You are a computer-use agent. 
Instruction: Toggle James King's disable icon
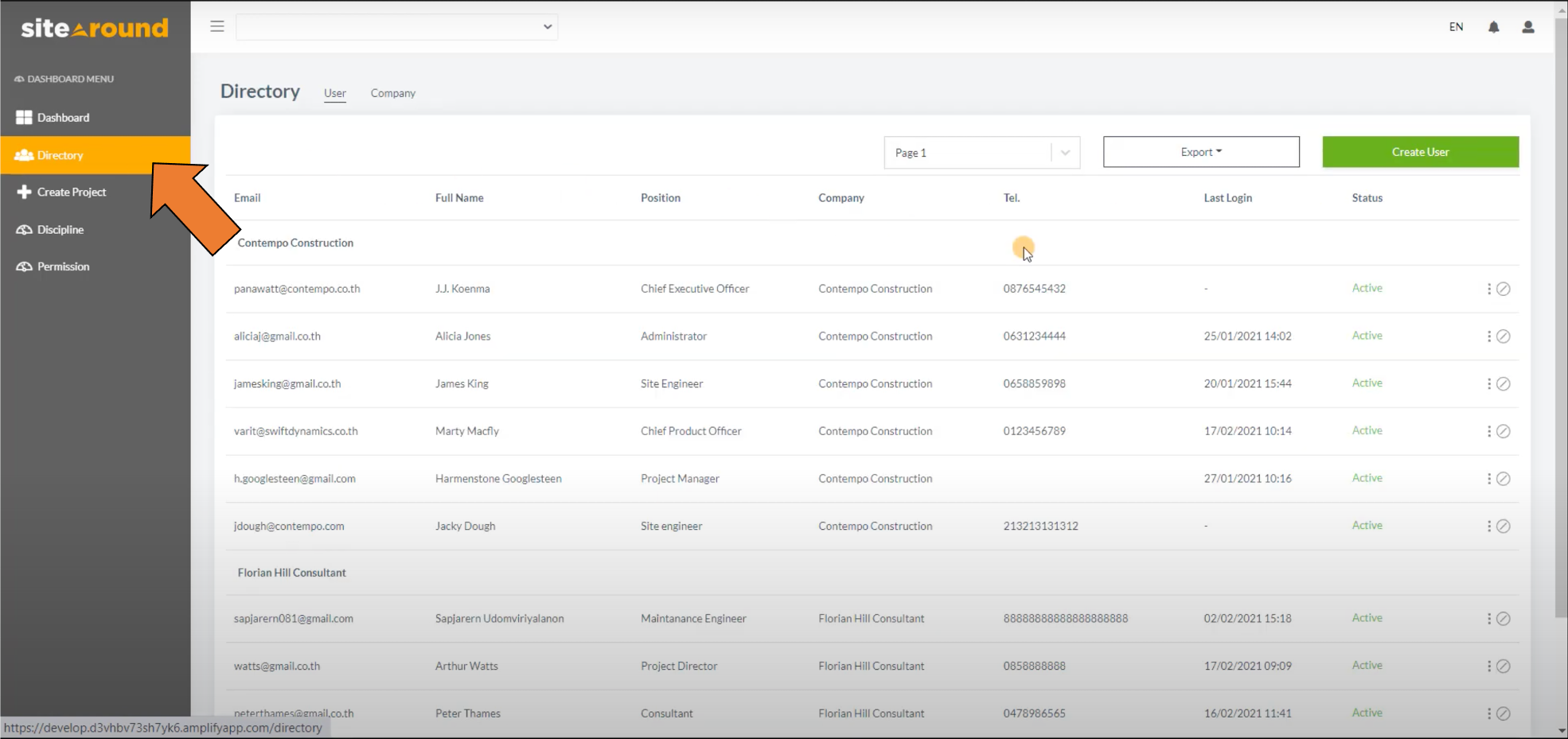coord(1503,383)
